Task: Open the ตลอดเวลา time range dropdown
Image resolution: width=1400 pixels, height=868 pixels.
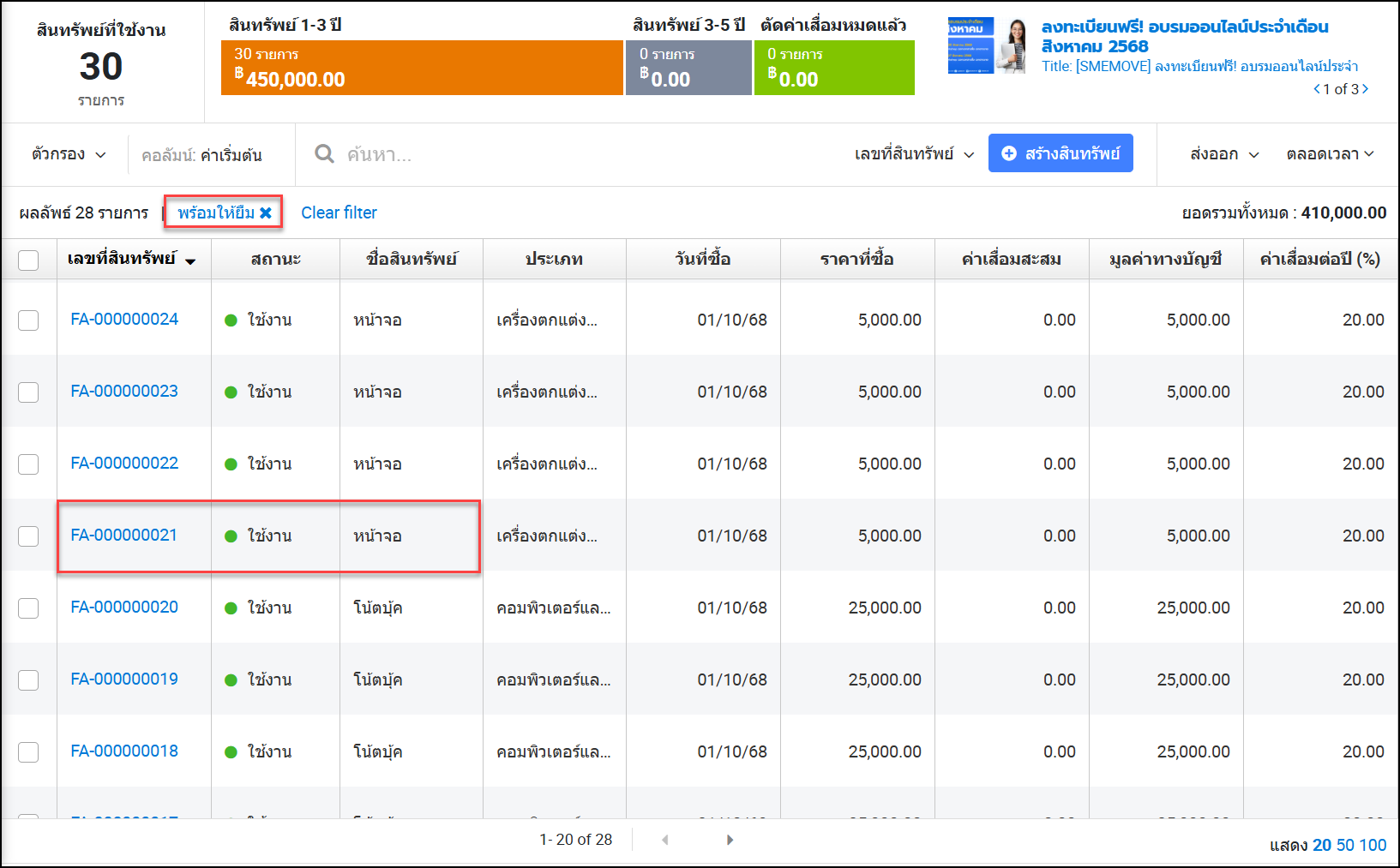Action: pyautogui.click(x=1329, y=154)
